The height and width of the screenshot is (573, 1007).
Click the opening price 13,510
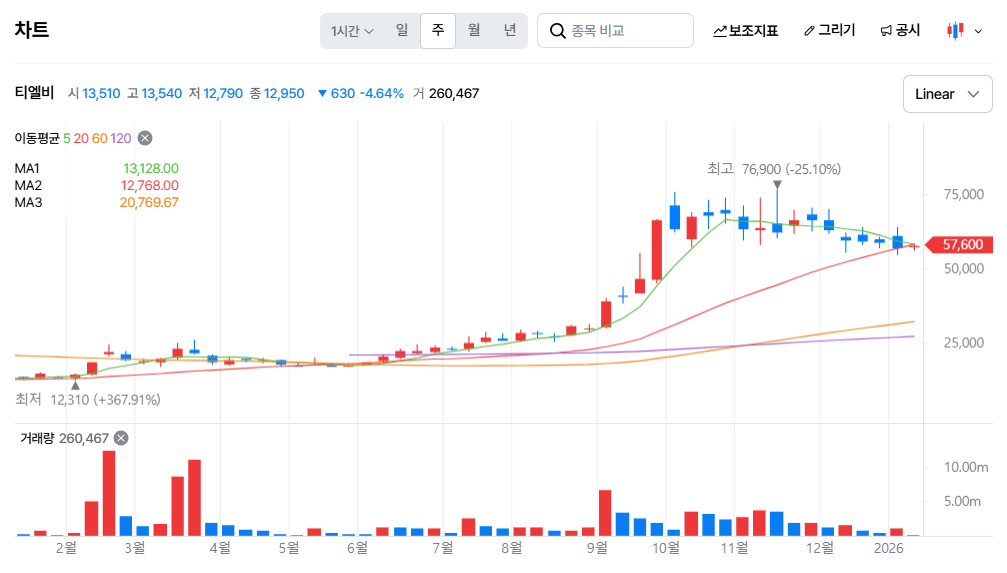click(x=101, y=94)
